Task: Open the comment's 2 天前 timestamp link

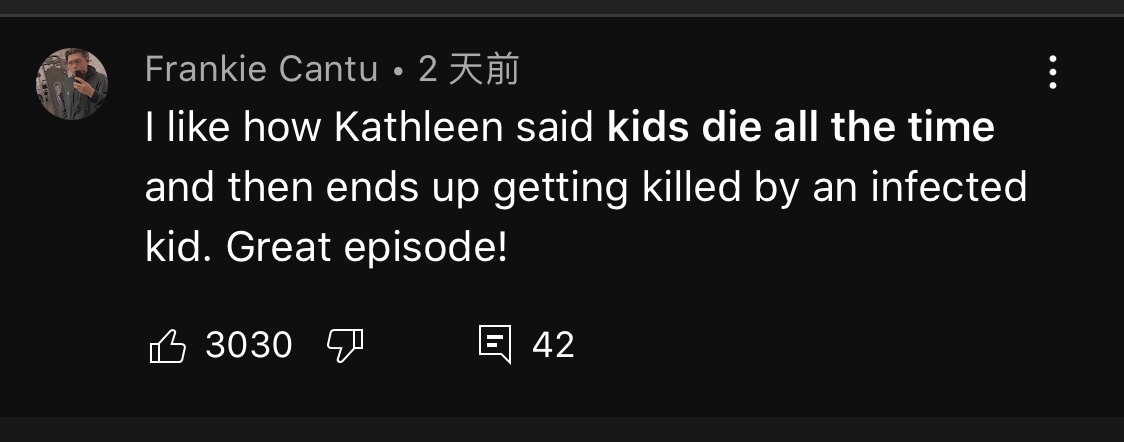Action: pyautogui.click(x=469, y=69)
